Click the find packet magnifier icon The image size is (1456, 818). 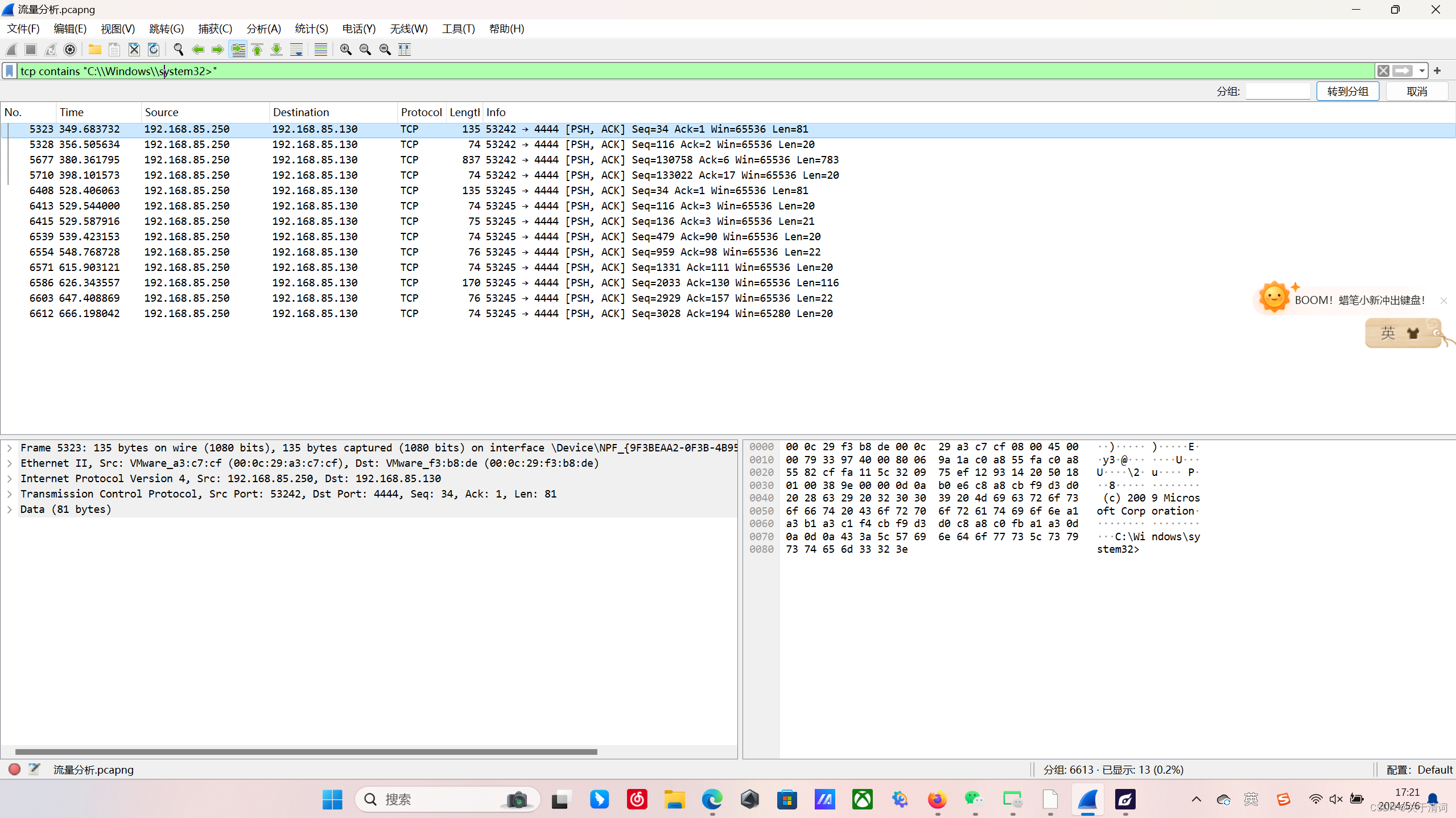178,50
